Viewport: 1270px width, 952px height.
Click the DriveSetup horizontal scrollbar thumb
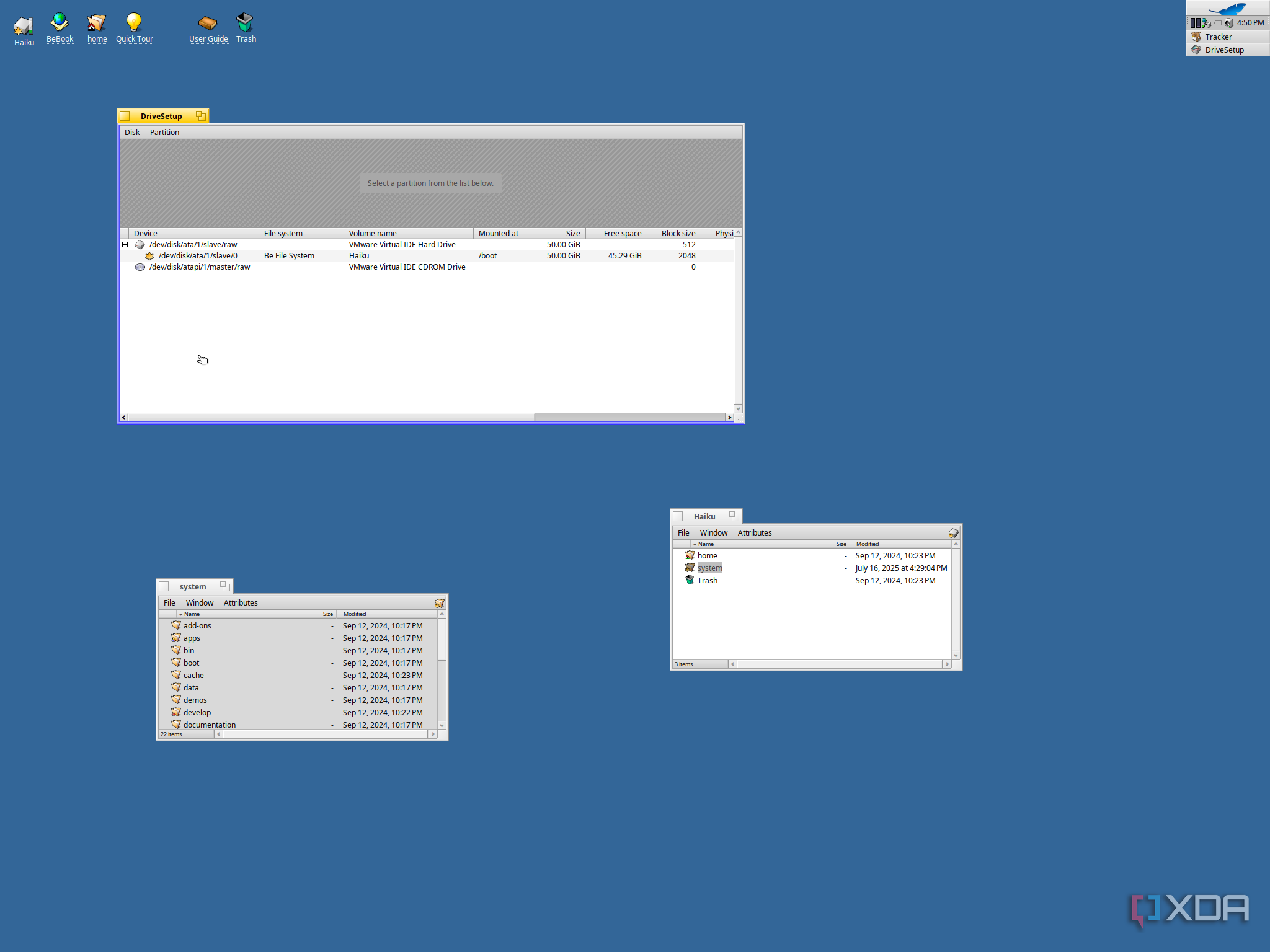coord(331,418)
